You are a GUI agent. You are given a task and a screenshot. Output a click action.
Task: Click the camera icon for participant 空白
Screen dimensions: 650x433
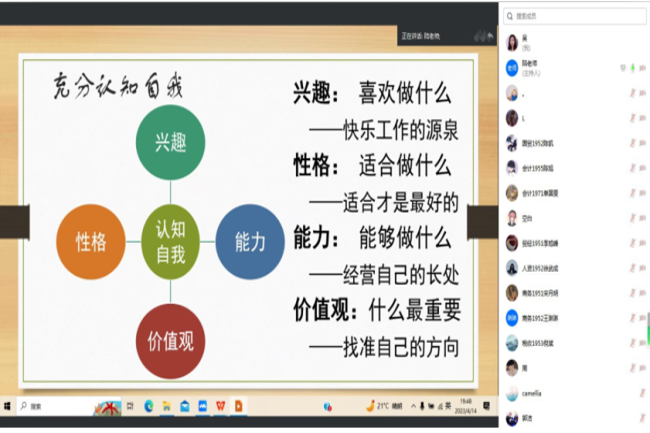pos(643,218)
